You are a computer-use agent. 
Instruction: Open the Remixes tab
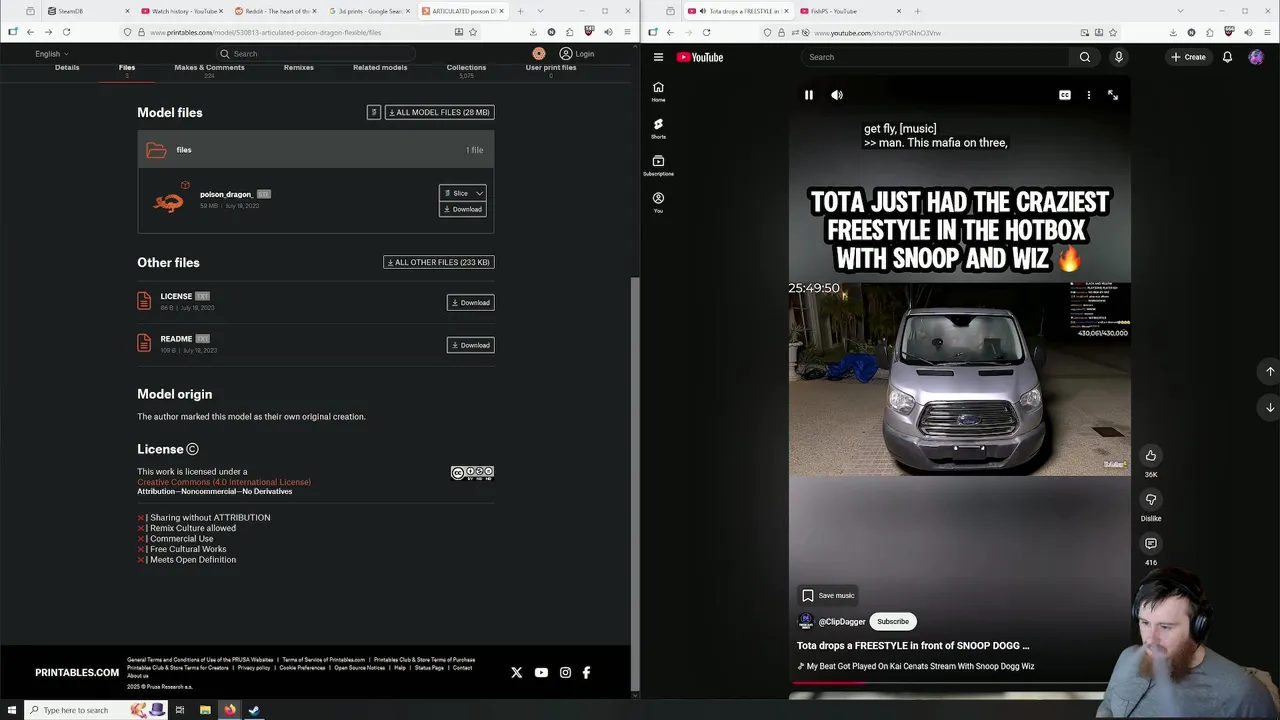(x=298, y=68)
